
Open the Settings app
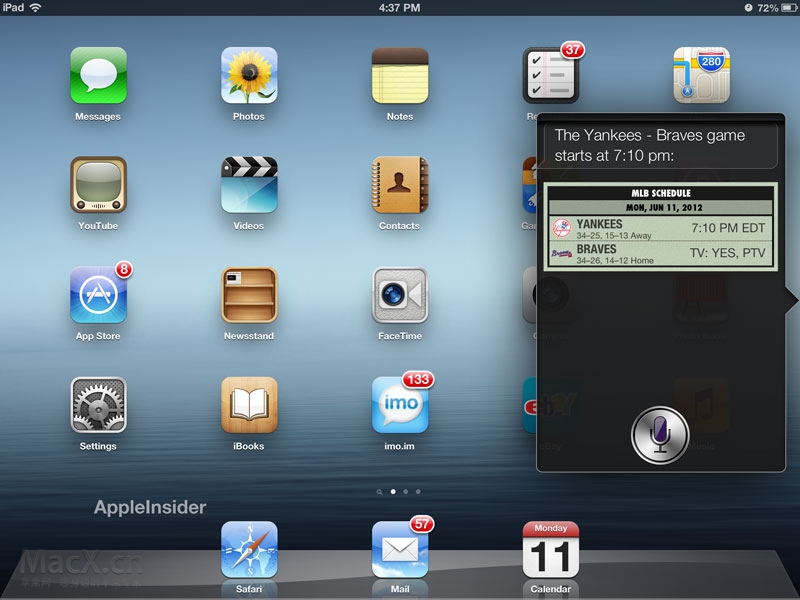(98, 405)
